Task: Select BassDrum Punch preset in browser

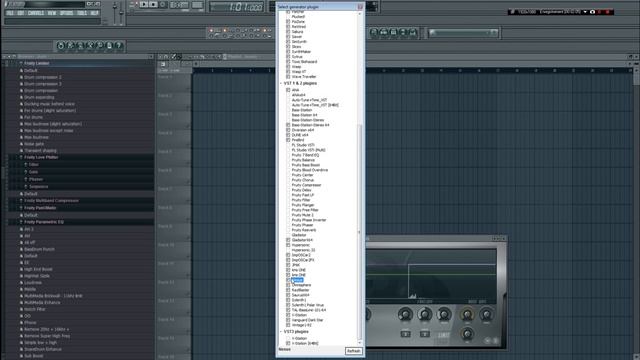Action: click(x=39, y=249)
